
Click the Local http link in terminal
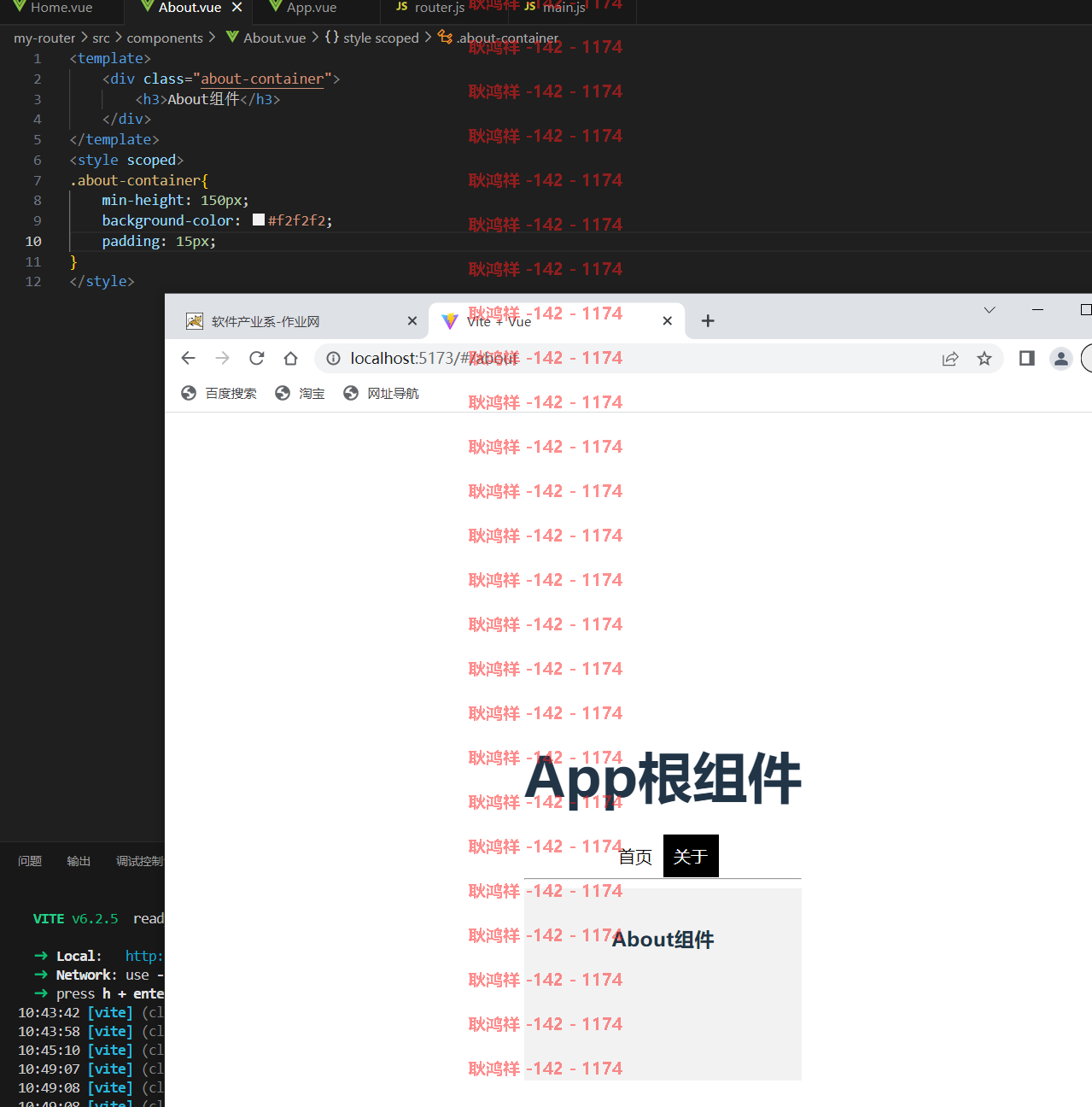(143, 957)
